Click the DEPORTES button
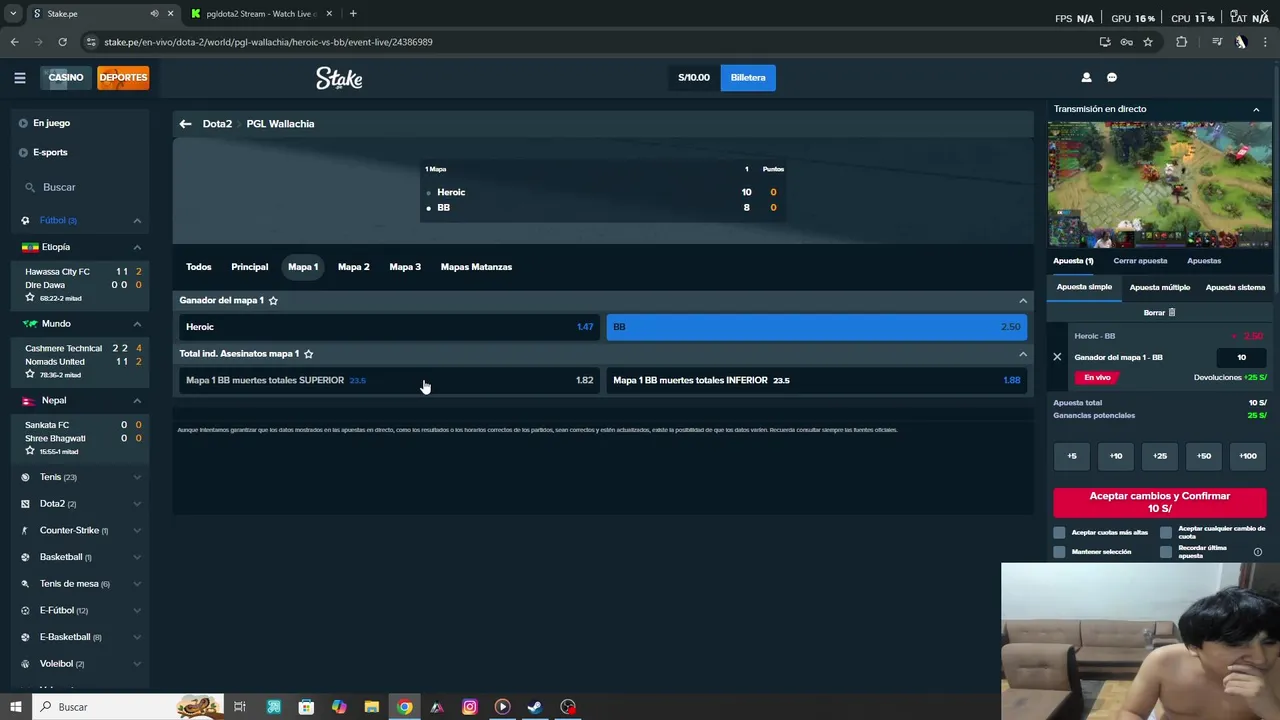The image size is (1280, 720). click(123, 77)
